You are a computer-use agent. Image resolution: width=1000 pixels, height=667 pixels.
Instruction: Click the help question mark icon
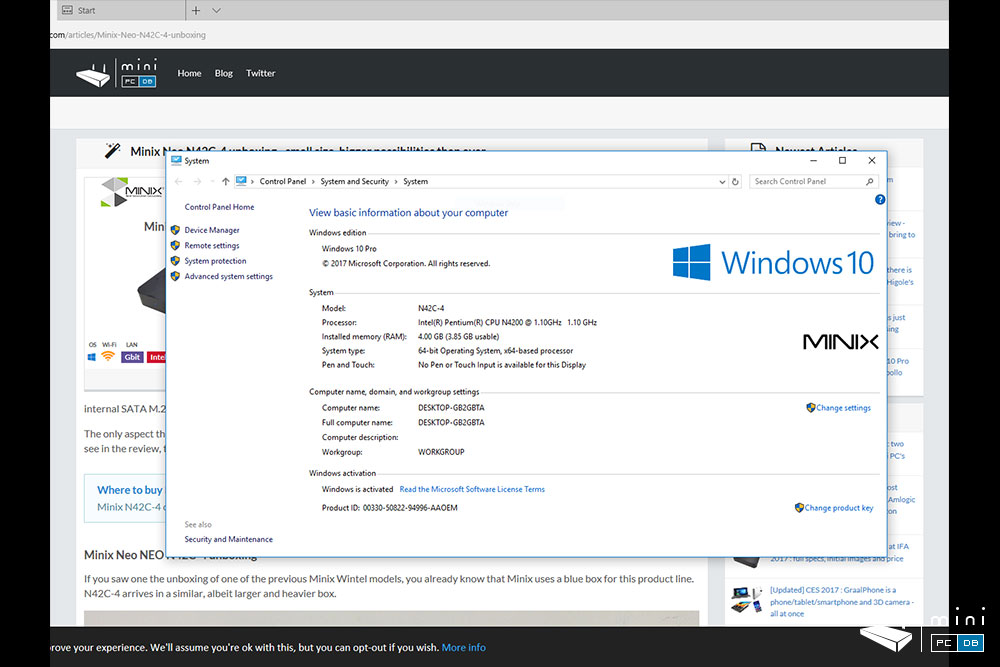[880, 200]
